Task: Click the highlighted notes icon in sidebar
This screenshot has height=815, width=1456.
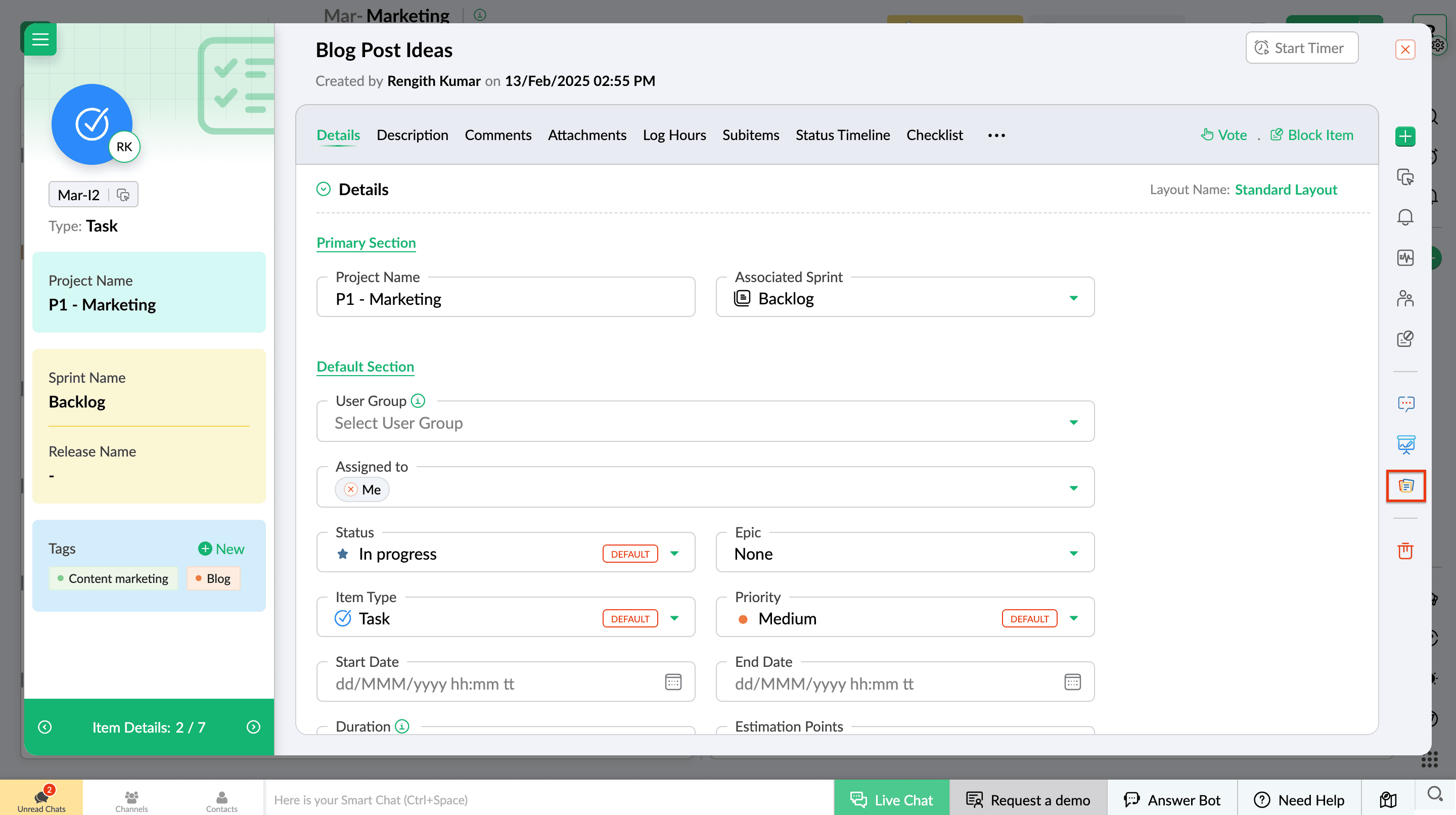Action: 1405,485
